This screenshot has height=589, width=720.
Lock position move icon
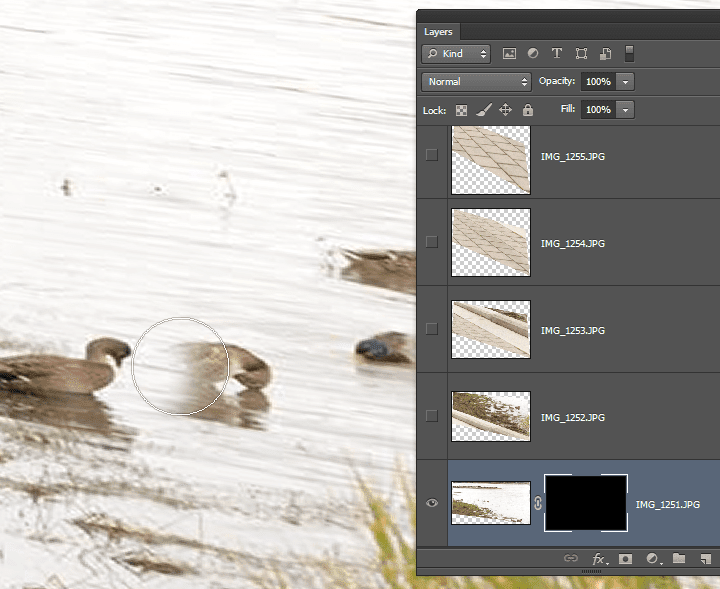506,110
